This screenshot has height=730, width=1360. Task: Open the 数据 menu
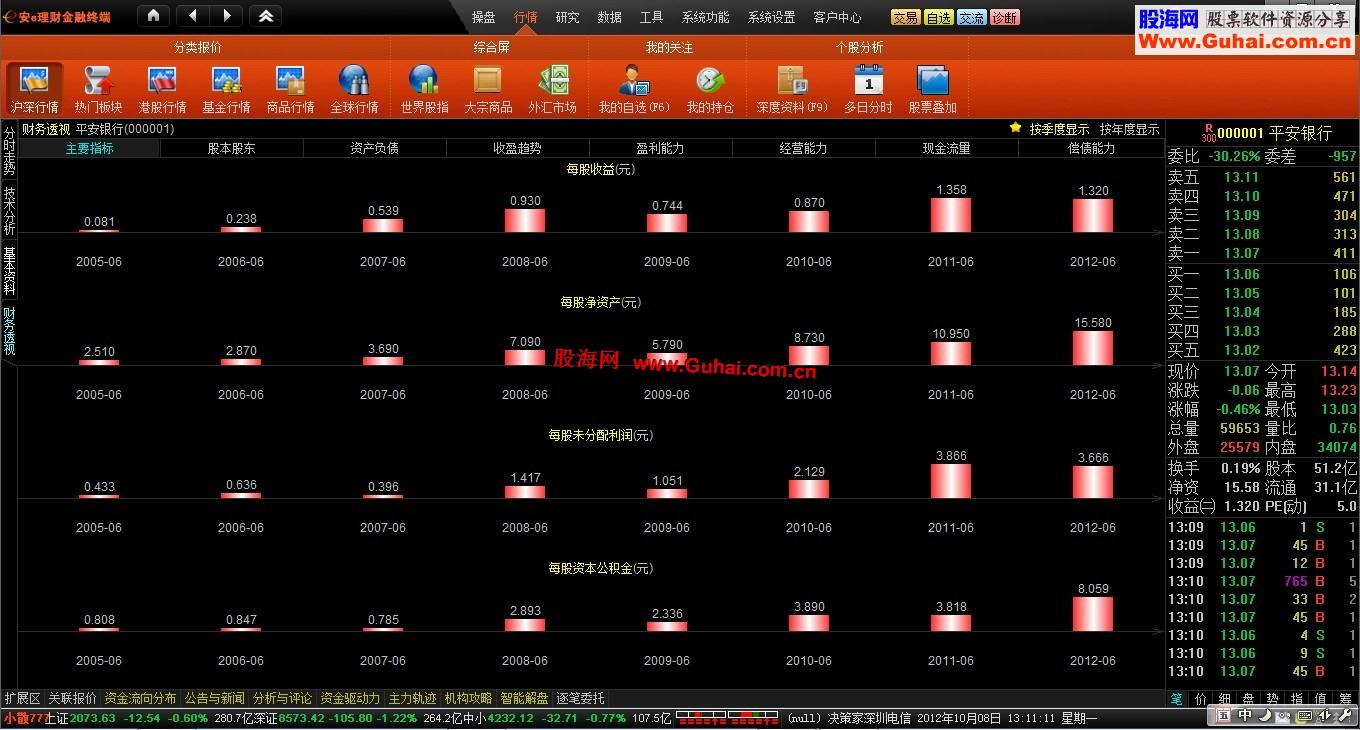610,17
